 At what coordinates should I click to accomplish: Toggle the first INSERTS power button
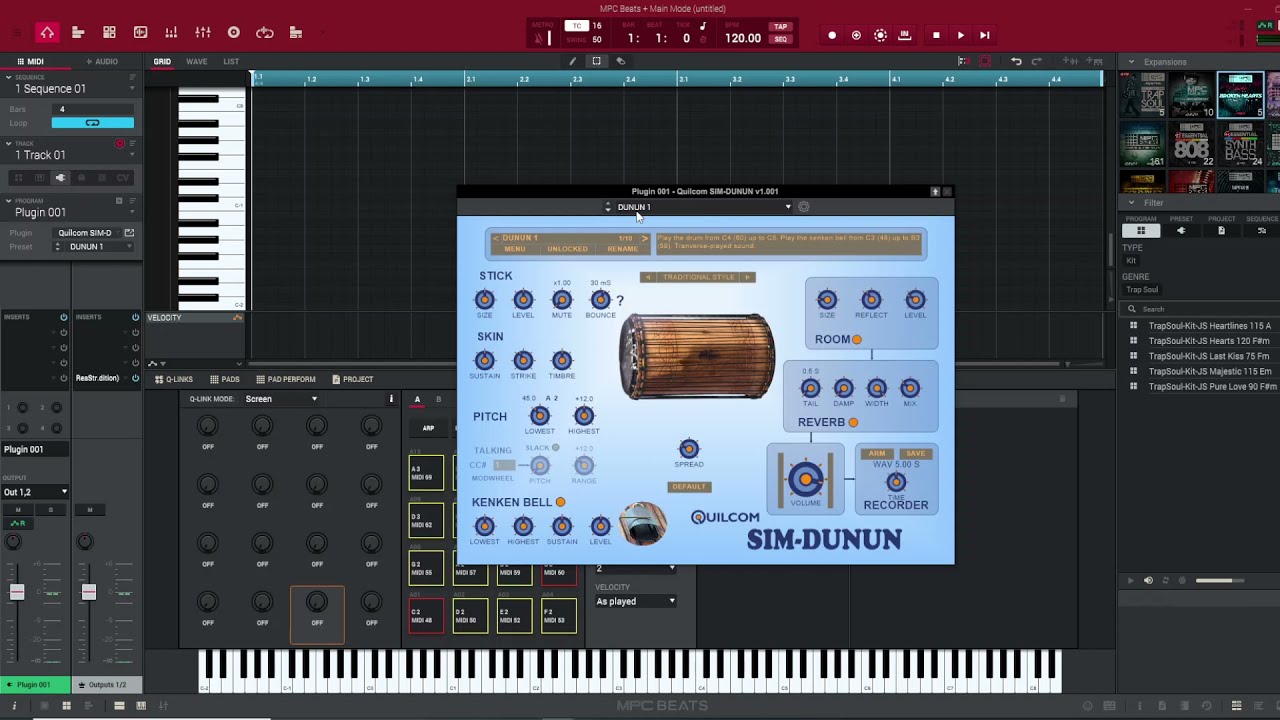(63, 317)
